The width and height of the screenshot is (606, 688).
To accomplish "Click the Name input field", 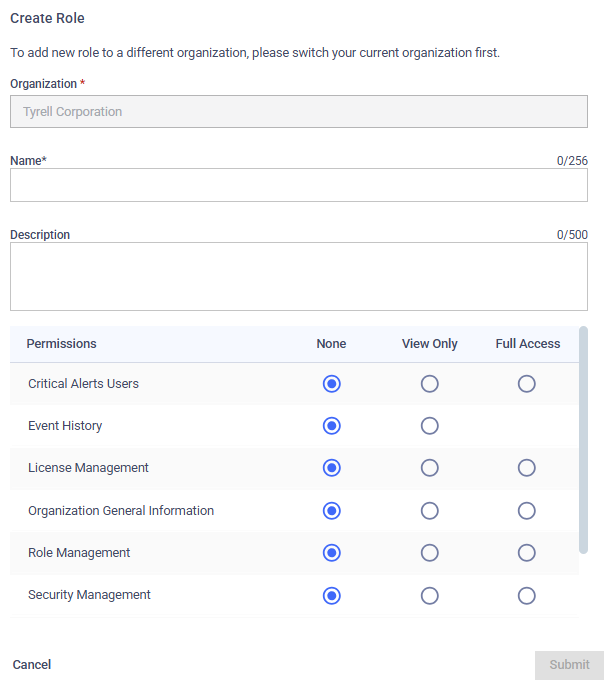I will (x=299, y=185).
